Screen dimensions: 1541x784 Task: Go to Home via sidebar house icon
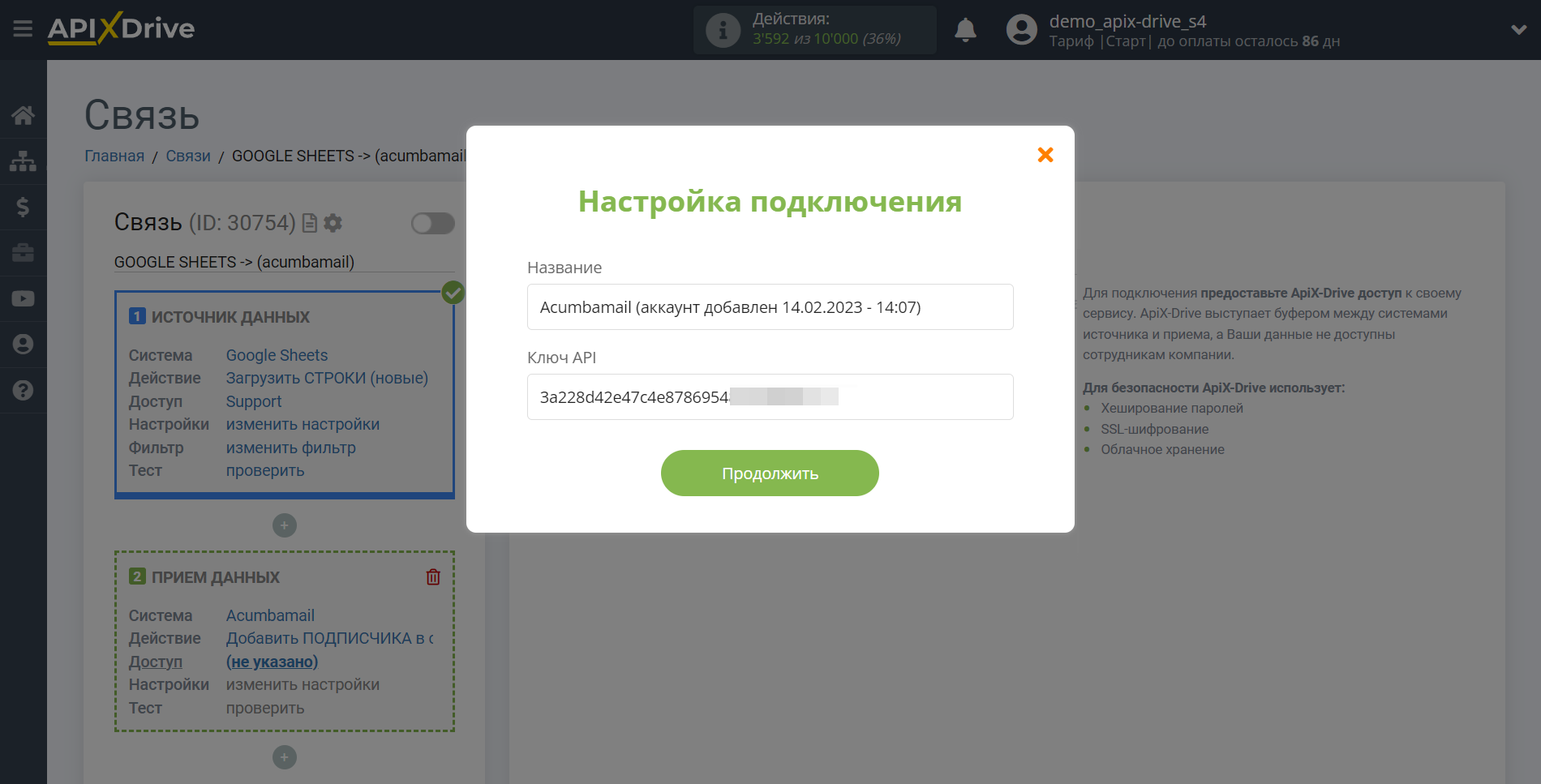click(23, 115)
